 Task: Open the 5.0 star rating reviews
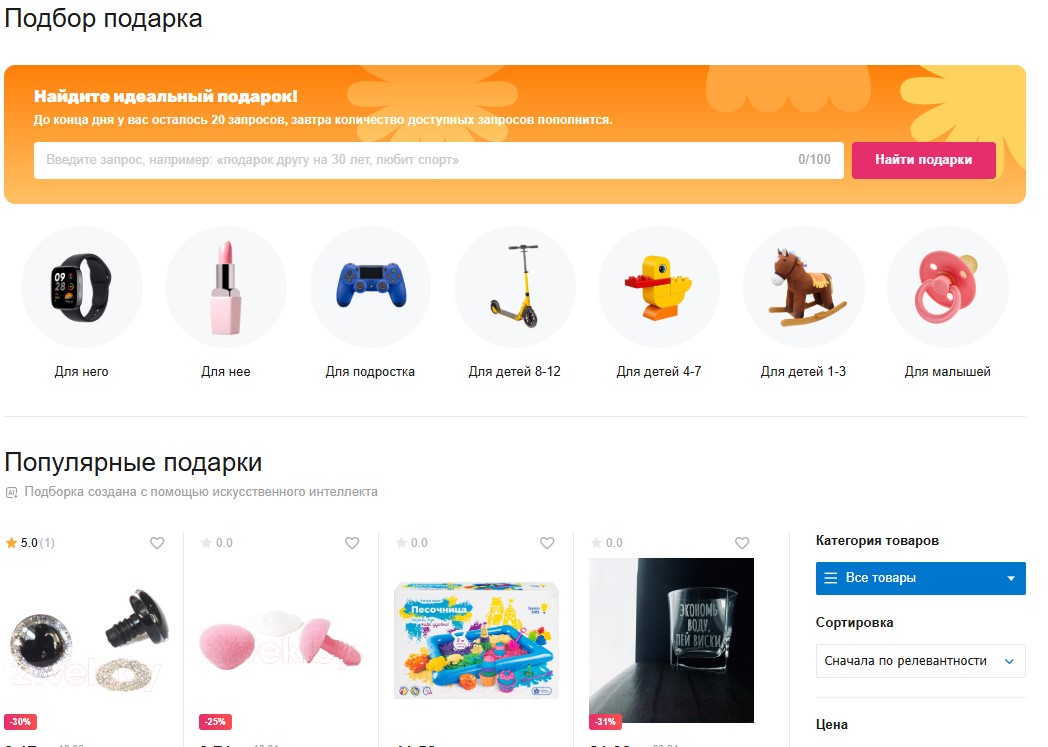coord(30,543)
